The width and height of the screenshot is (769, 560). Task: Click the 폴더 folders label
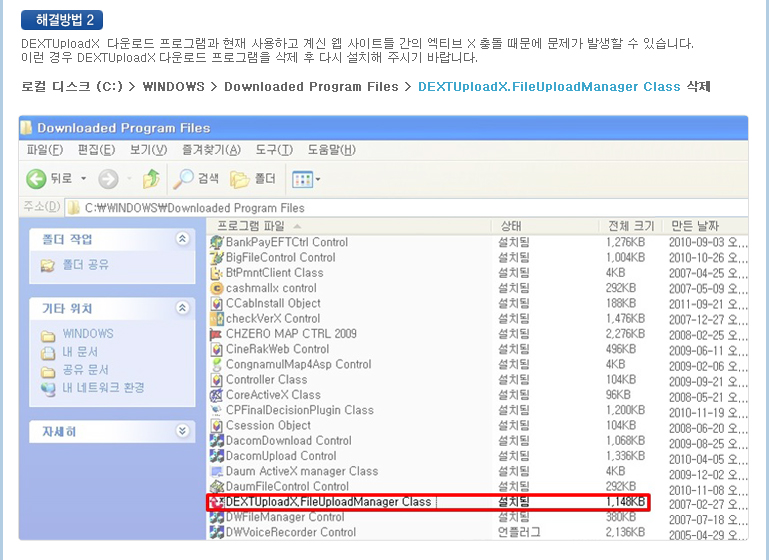tap(265, 178)
